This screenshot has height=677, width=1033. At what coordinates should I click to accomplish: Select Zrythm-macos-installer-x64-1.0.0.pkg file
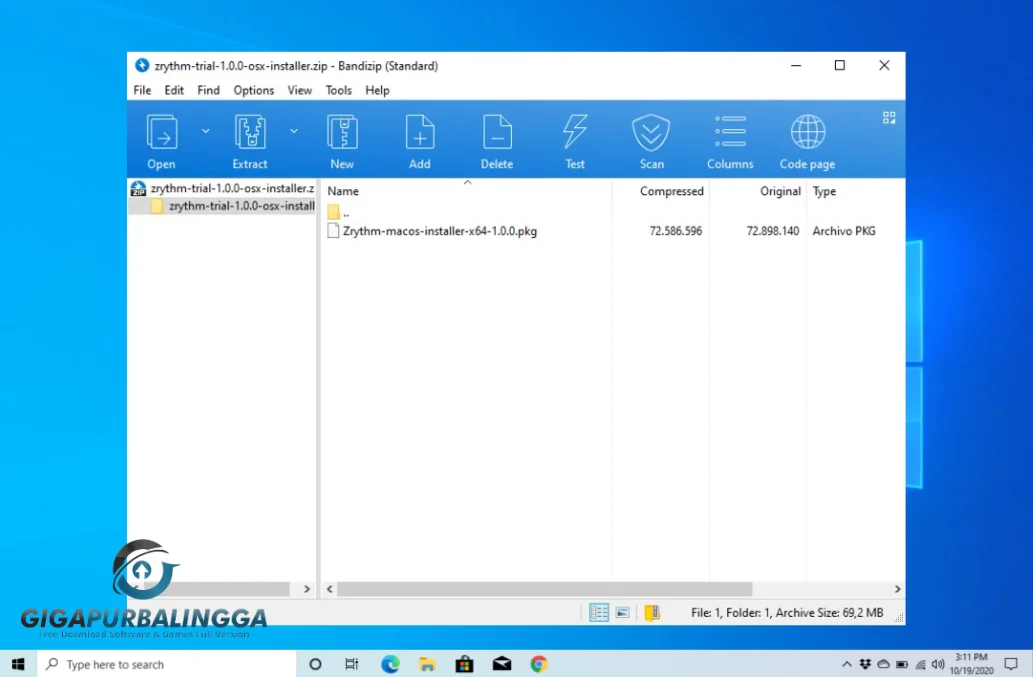432,231
